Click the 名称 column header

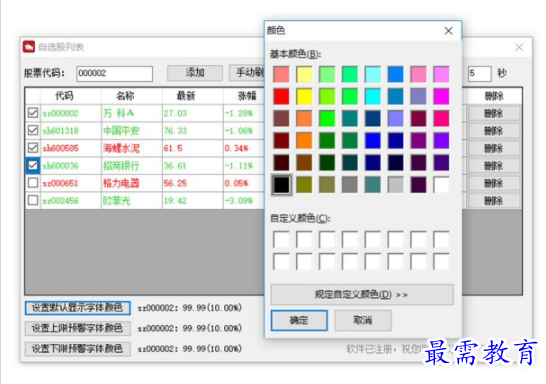(x=125, y=95)
